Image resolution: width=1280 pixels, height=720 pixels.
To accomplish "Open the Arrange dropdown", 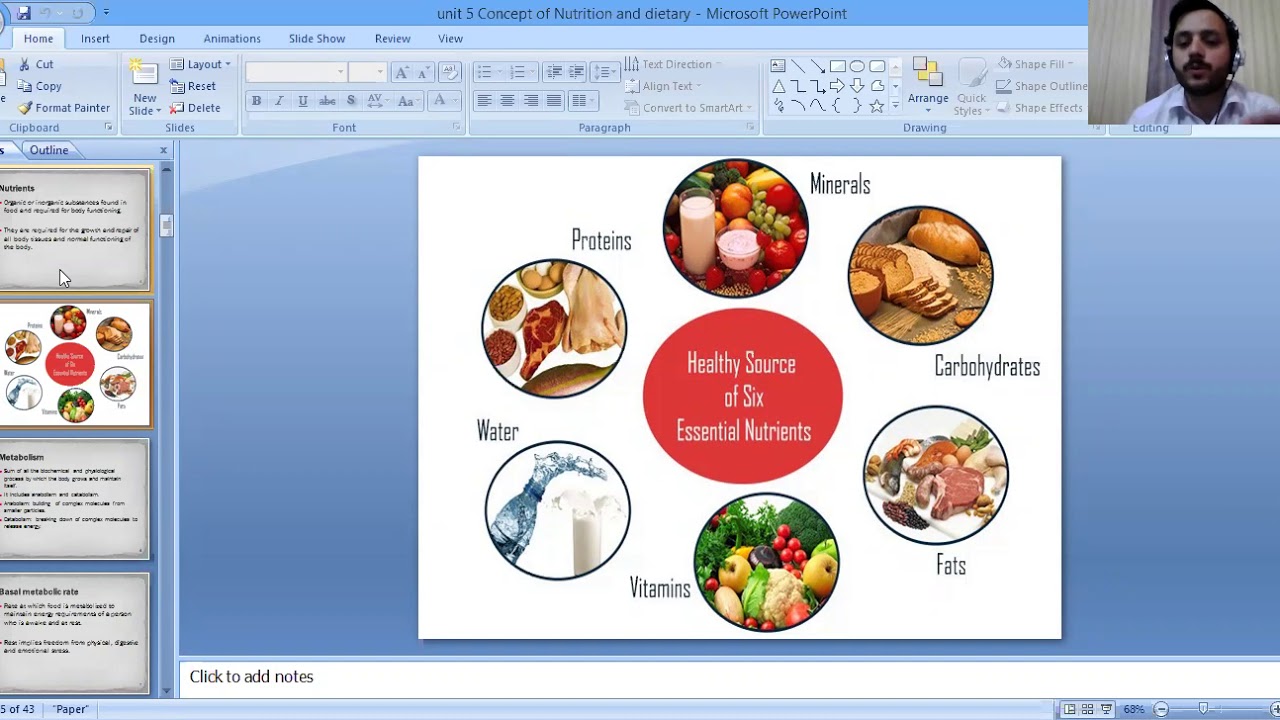I will click(x=928, y=86).
